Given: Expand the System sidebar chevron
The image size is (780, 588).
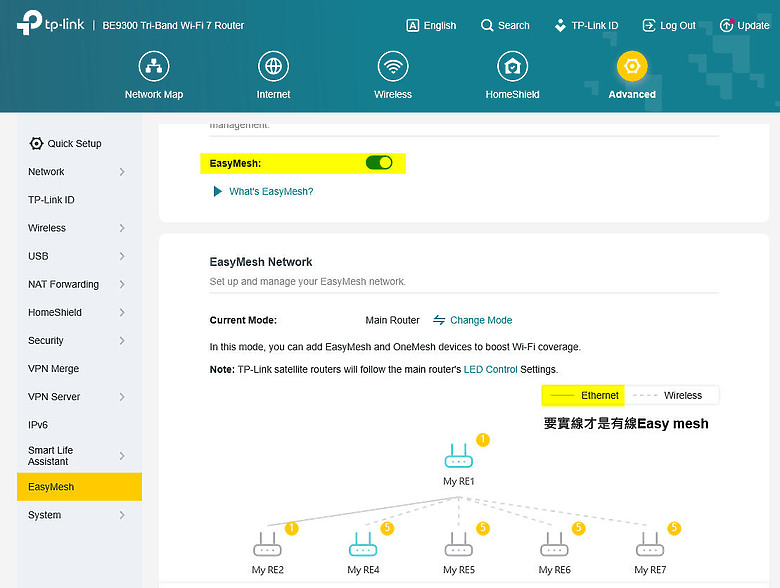Looking at the screenshot, I should (x=122, y=515).
